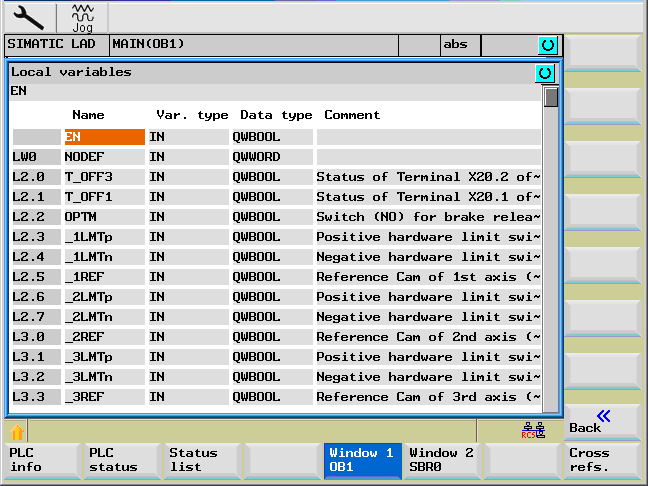Open PLC status softkey
Screen dimensions: 648x486
pos(122,460)
